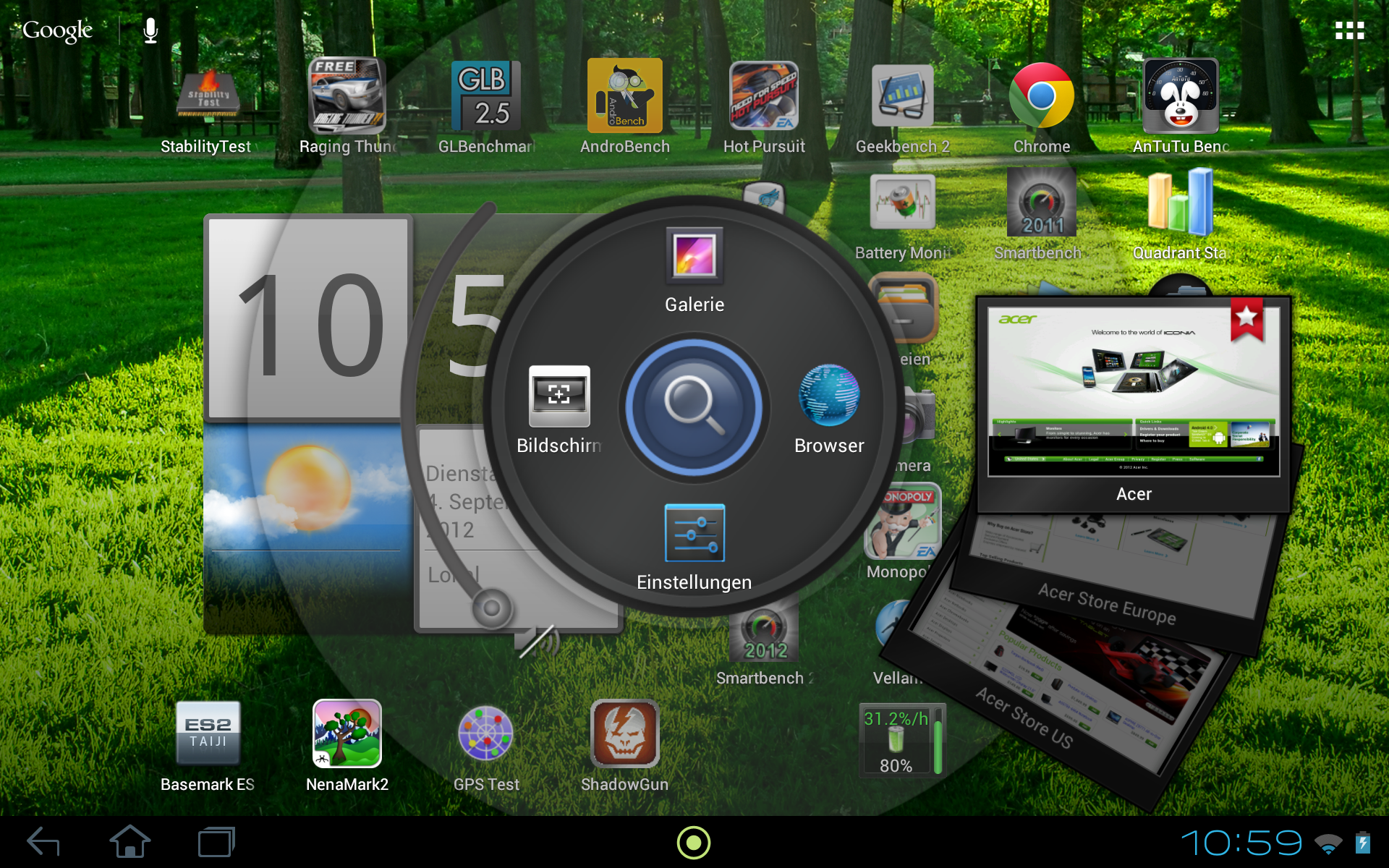Click the volume ring slider knob
The height and width of the screenshot is (868, 1389).
click(492, 608)
